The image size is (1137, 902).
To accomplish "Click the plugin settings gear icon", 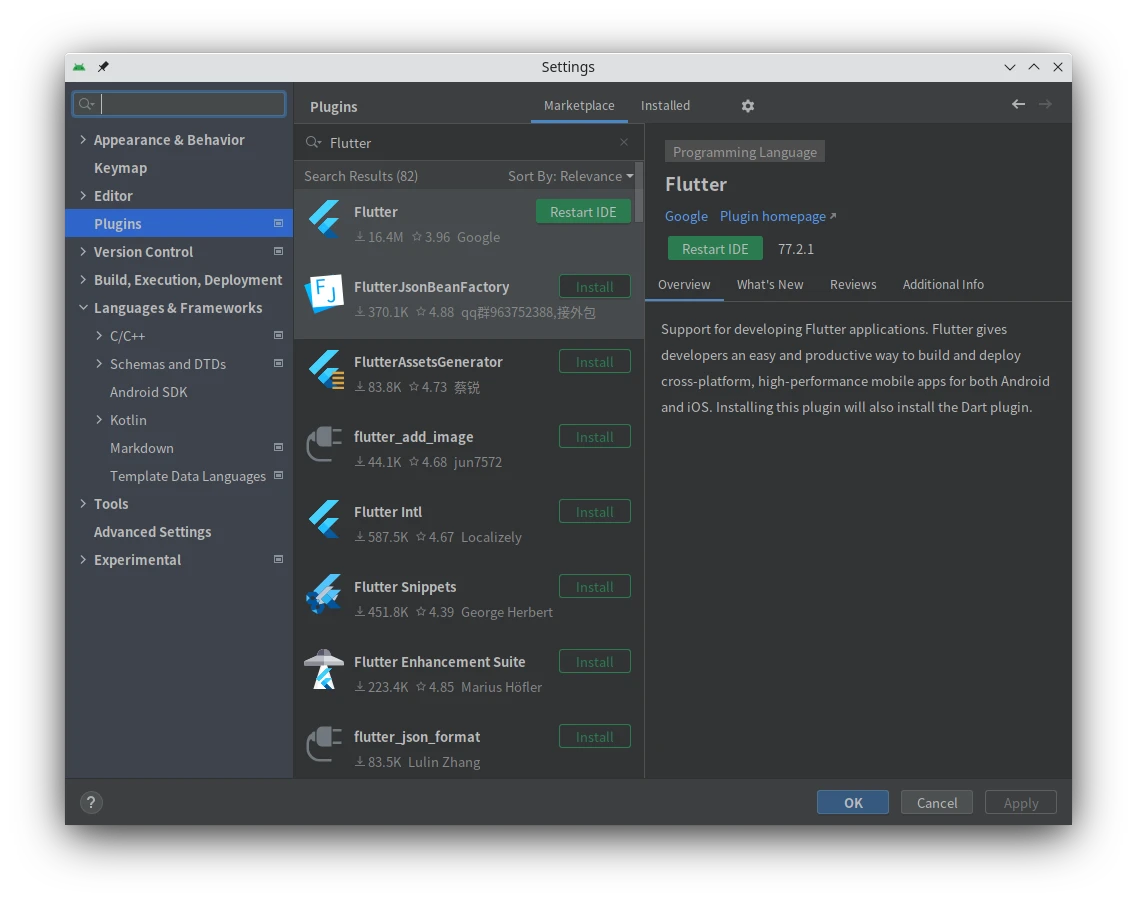I will [x=747, y=106].
